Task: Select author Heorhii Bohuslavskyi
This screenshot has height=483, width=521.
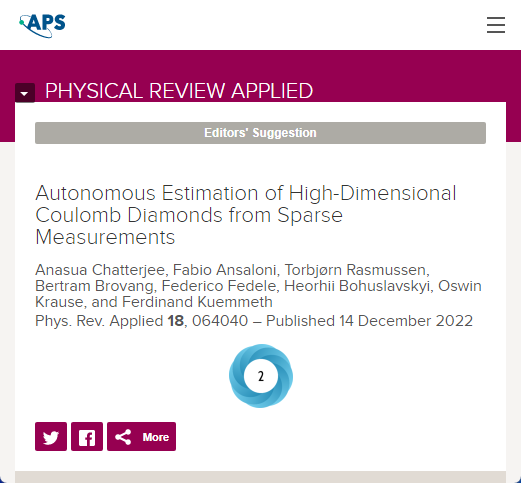Action: tap(356, 286)
